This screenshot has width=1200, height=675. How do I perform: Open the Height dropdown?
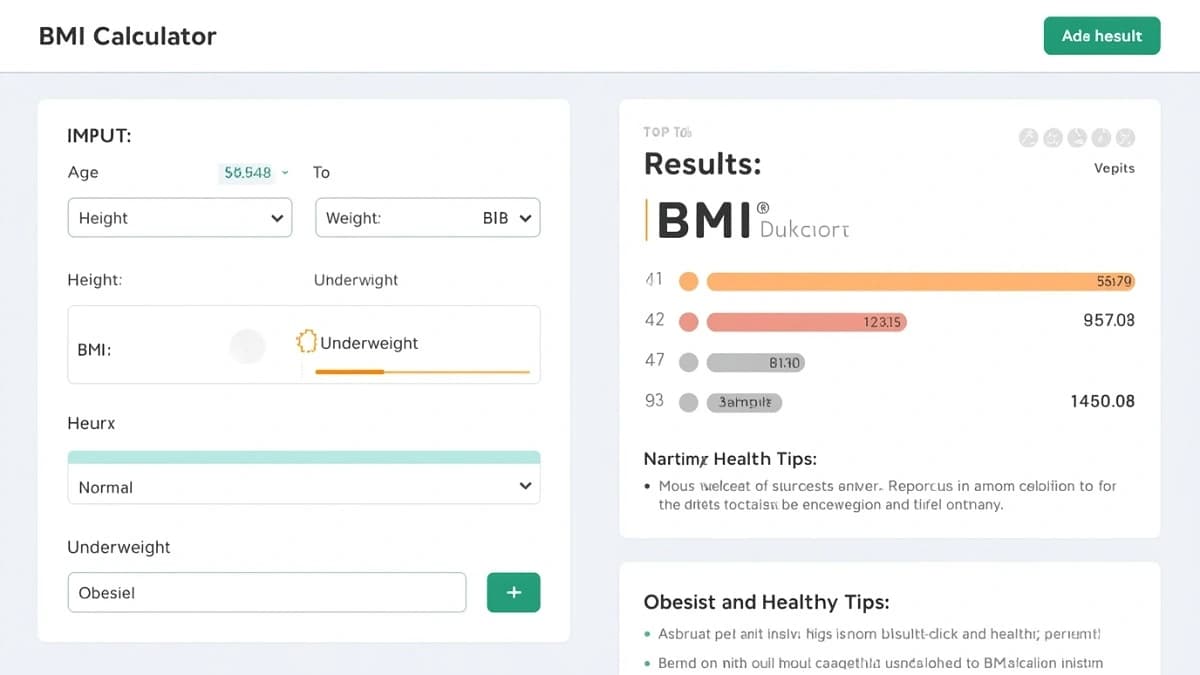(x=180, y=217)
